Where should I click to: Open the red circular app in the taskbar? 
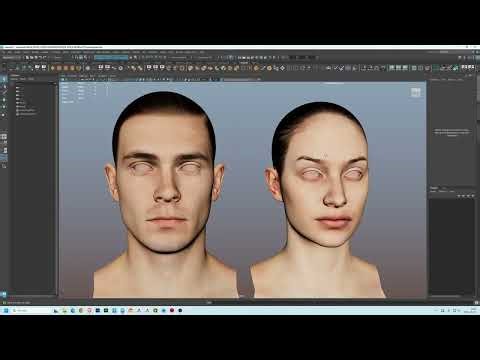[x=172, y=310]
